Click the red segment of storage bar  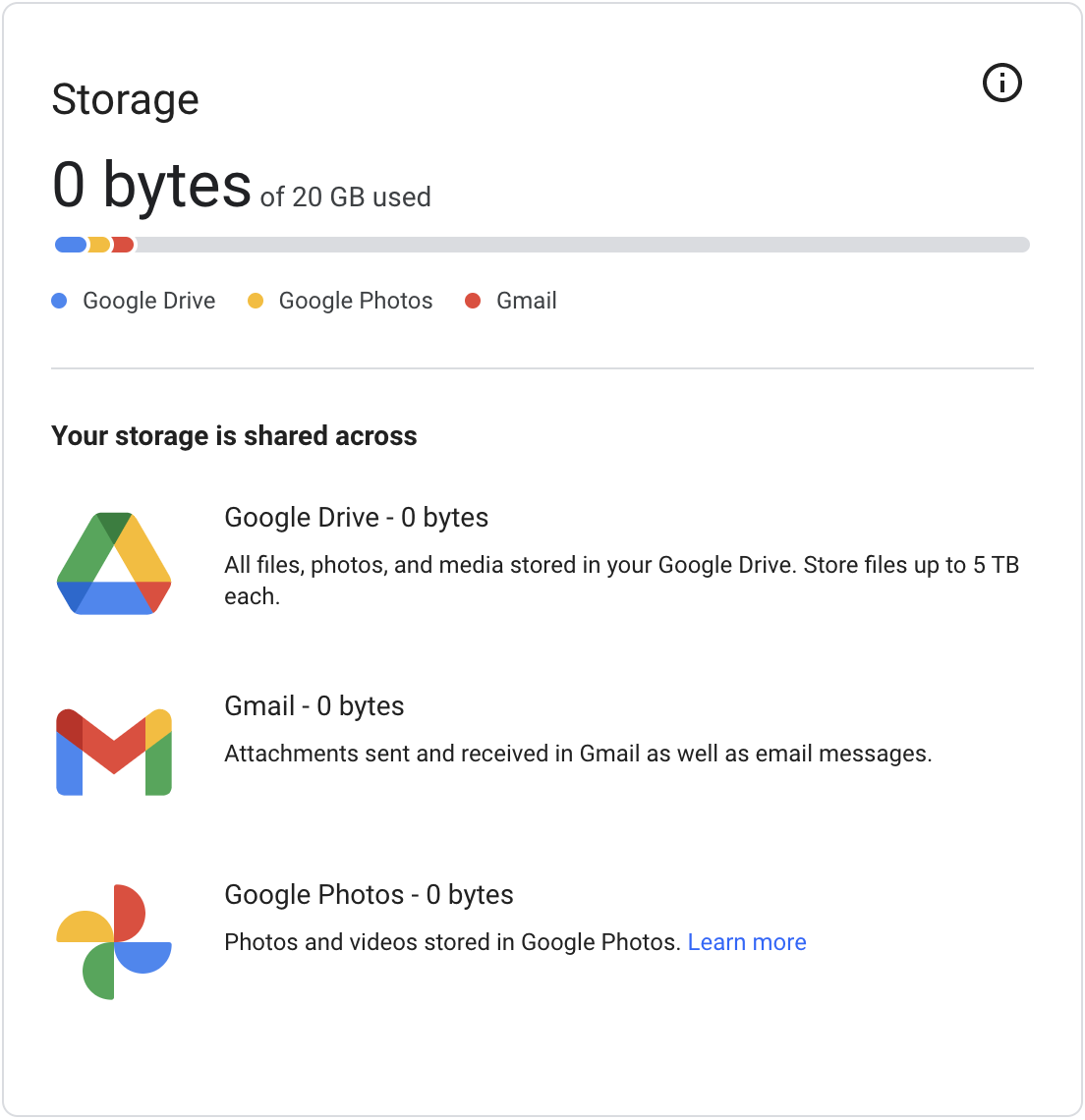[123, 245]
